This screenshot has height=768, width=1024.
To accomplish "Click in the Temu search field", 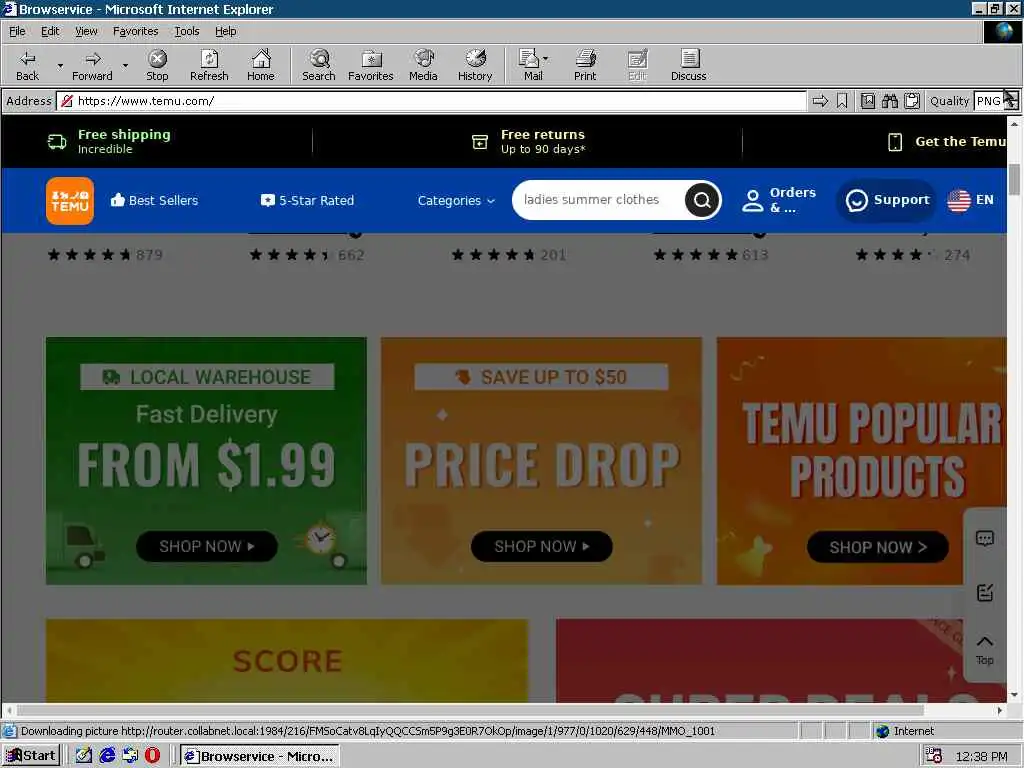I will 601,200.
